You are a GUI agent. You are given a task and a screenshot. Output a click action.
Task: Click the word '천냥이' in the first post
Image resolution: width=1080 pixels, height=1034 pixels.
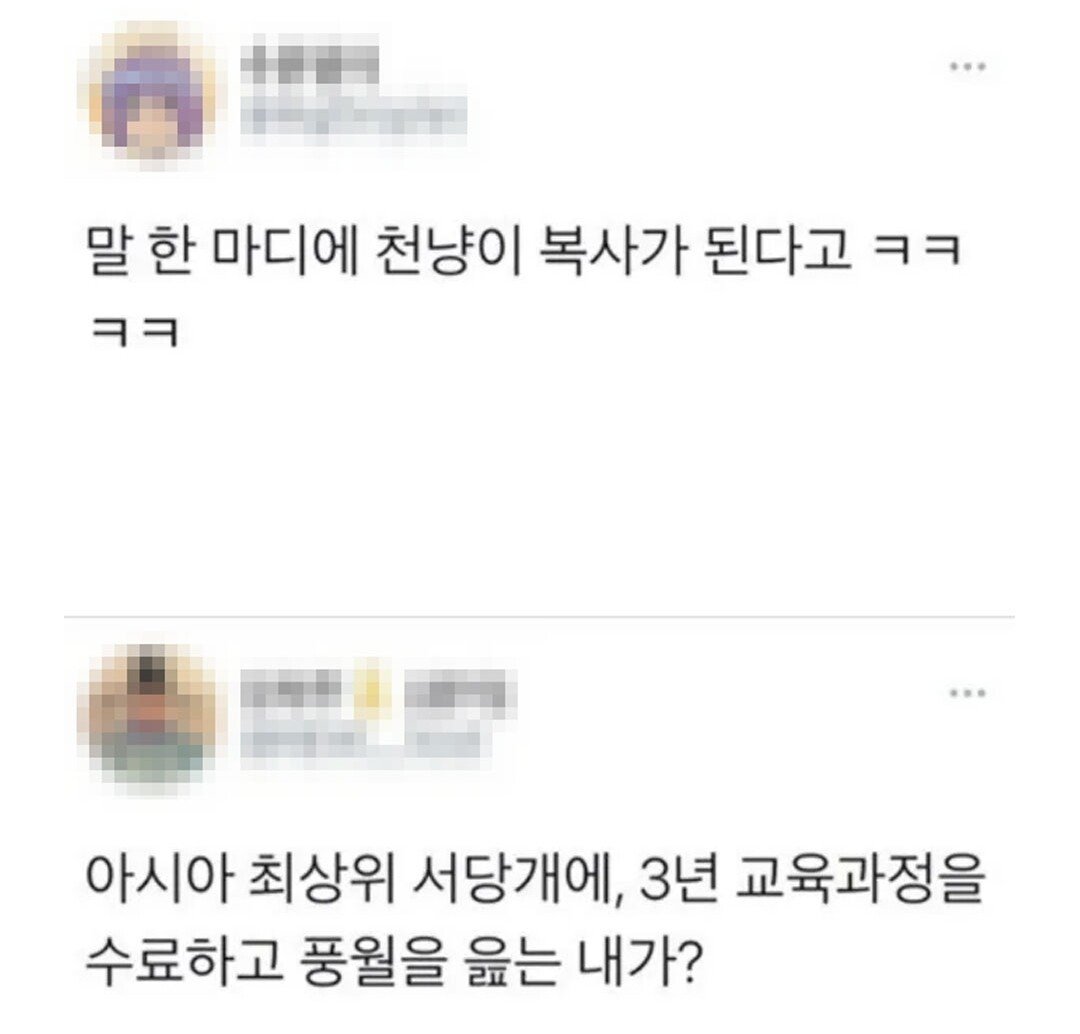tap(446, 250)
